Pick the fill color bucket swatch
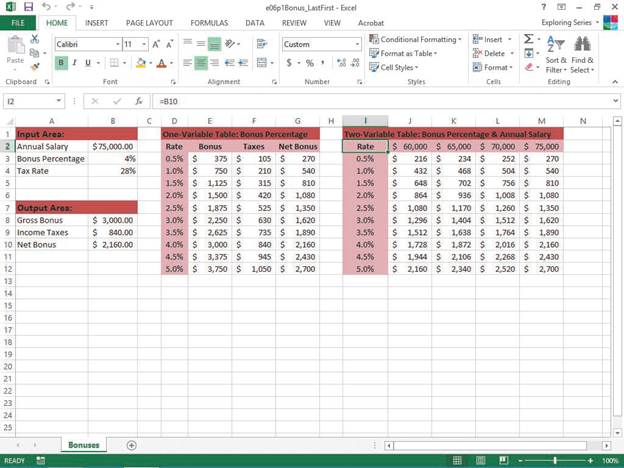 [x=141, y=63]
